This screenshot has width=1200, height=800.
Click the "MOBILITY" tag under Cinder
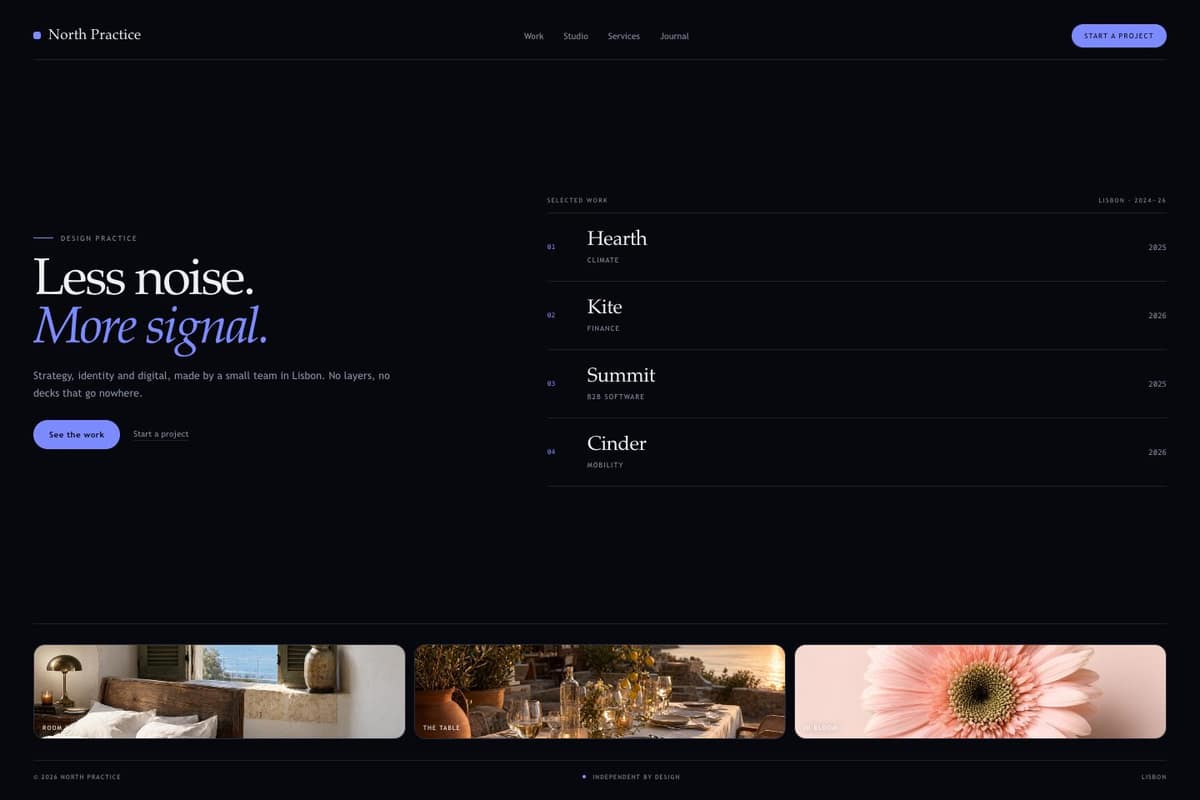tap(605, 465)
